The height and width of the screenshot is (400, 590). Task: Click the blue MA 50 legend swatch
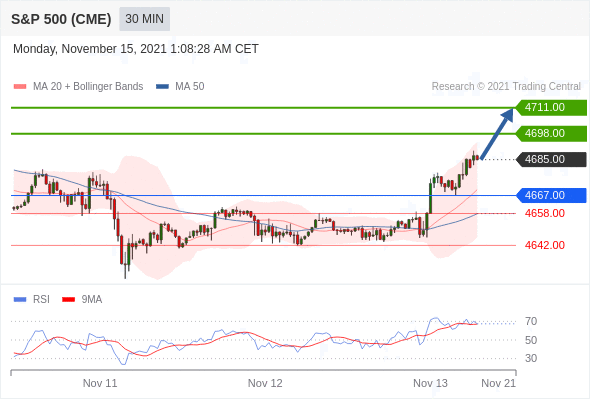[x=162, y=87]
